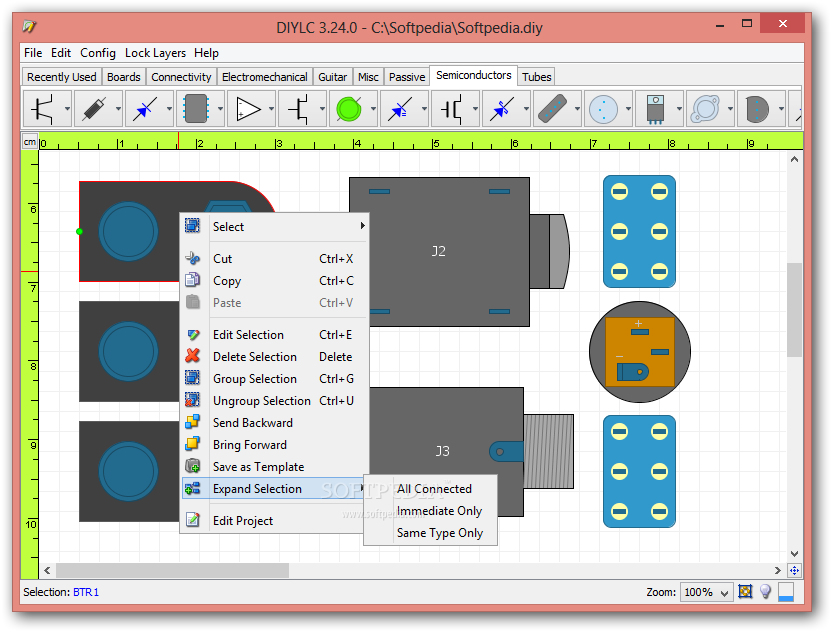Switch to the Tubes tab
Viewport: 832px width, 632px height.
point(536,77)
